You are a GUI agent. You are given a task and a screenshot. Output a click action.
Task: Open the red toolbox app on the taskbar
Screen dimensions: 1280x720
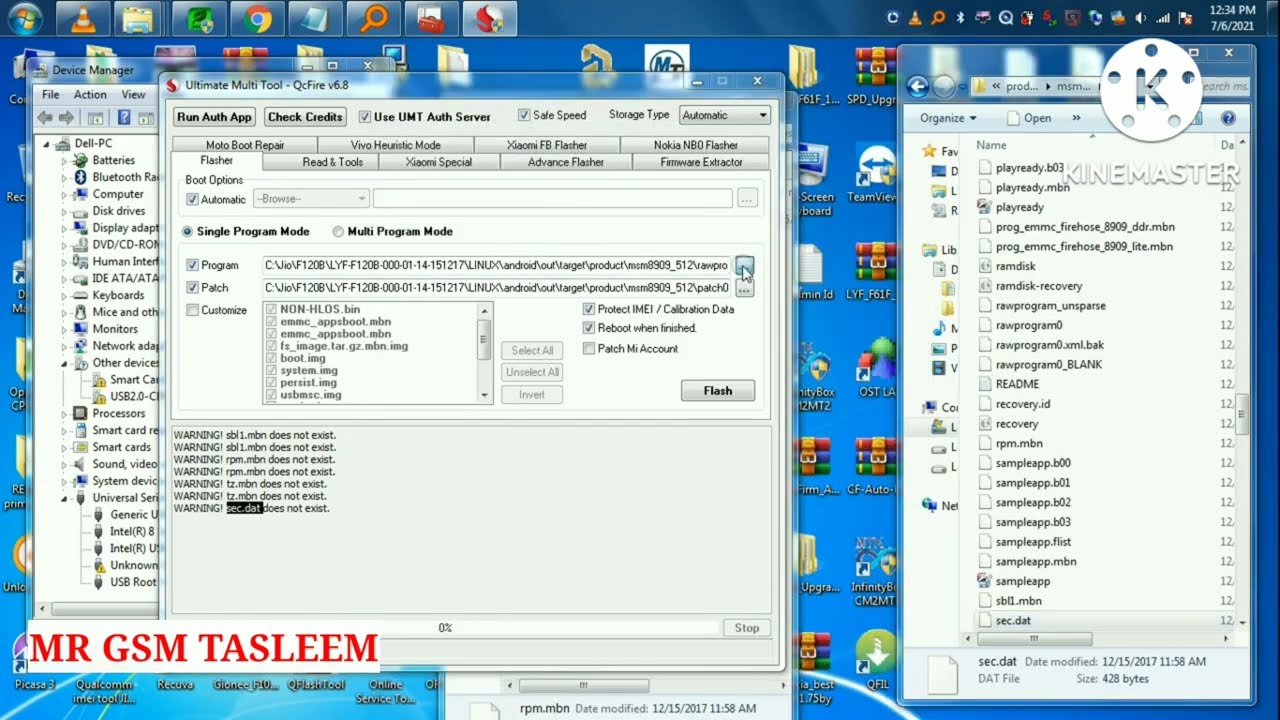point(431,17)
